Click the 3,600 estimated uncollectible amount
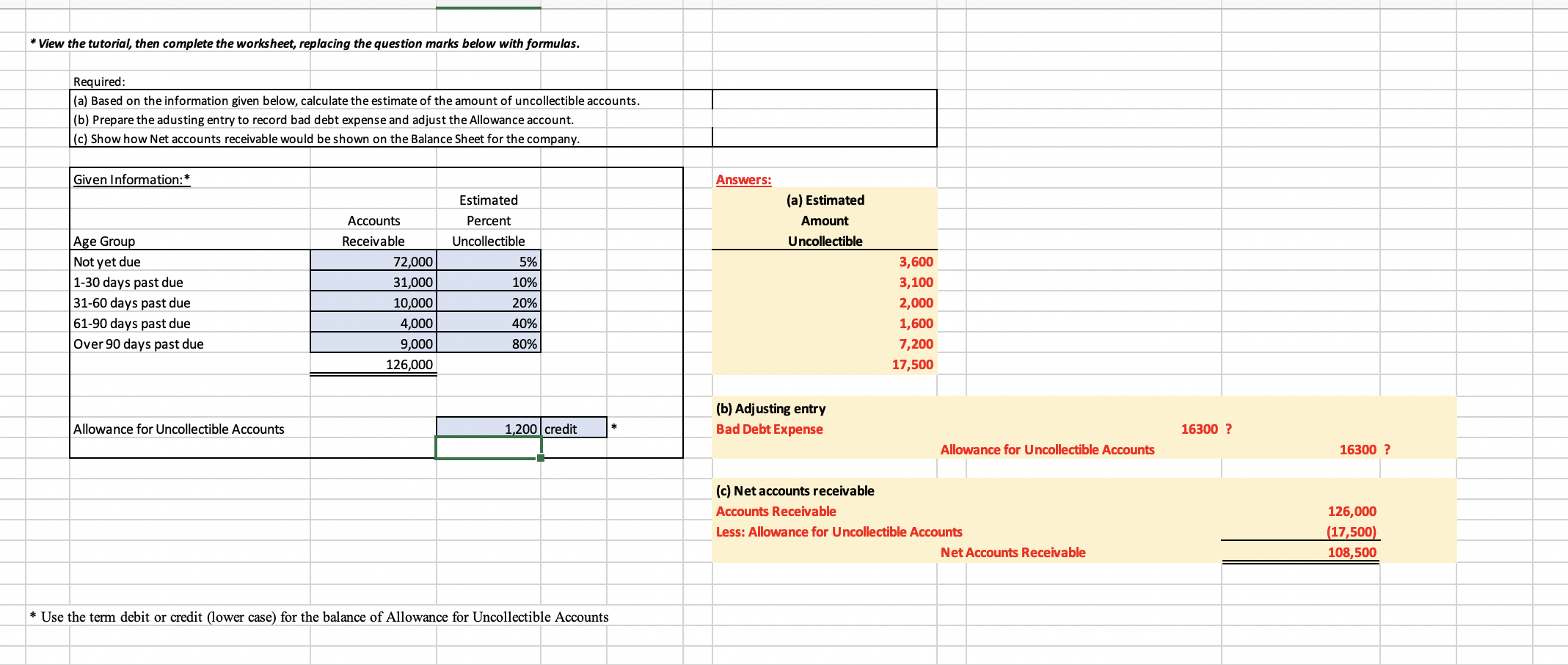Screen dimensions: 1568x665 pos(914,261)
